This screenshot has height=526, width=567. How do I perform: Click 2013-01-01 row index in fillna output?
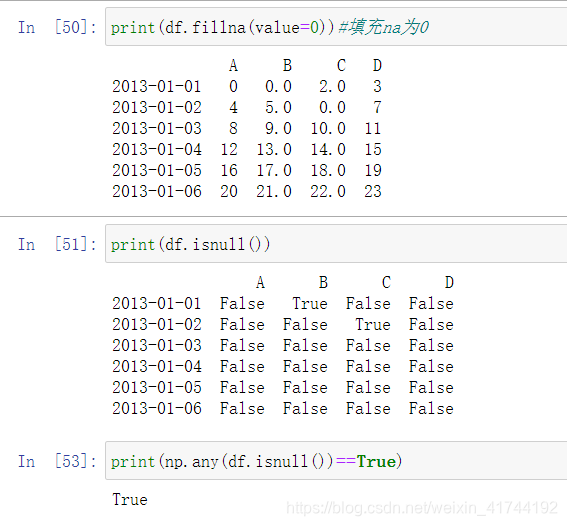point(157,86)
